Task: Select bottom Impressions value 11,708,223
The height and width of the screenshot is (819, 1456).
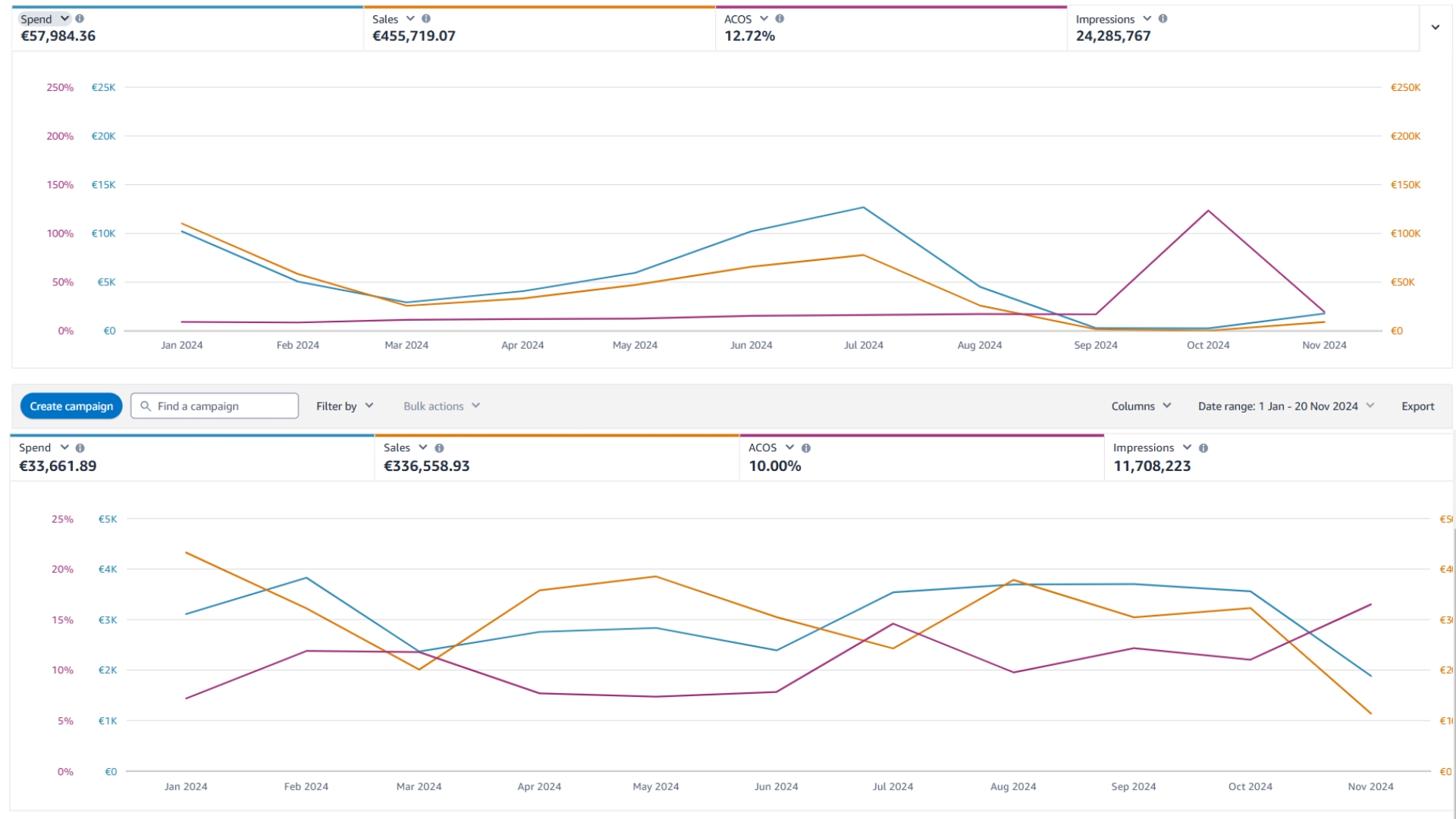Action: [1152, 466]
